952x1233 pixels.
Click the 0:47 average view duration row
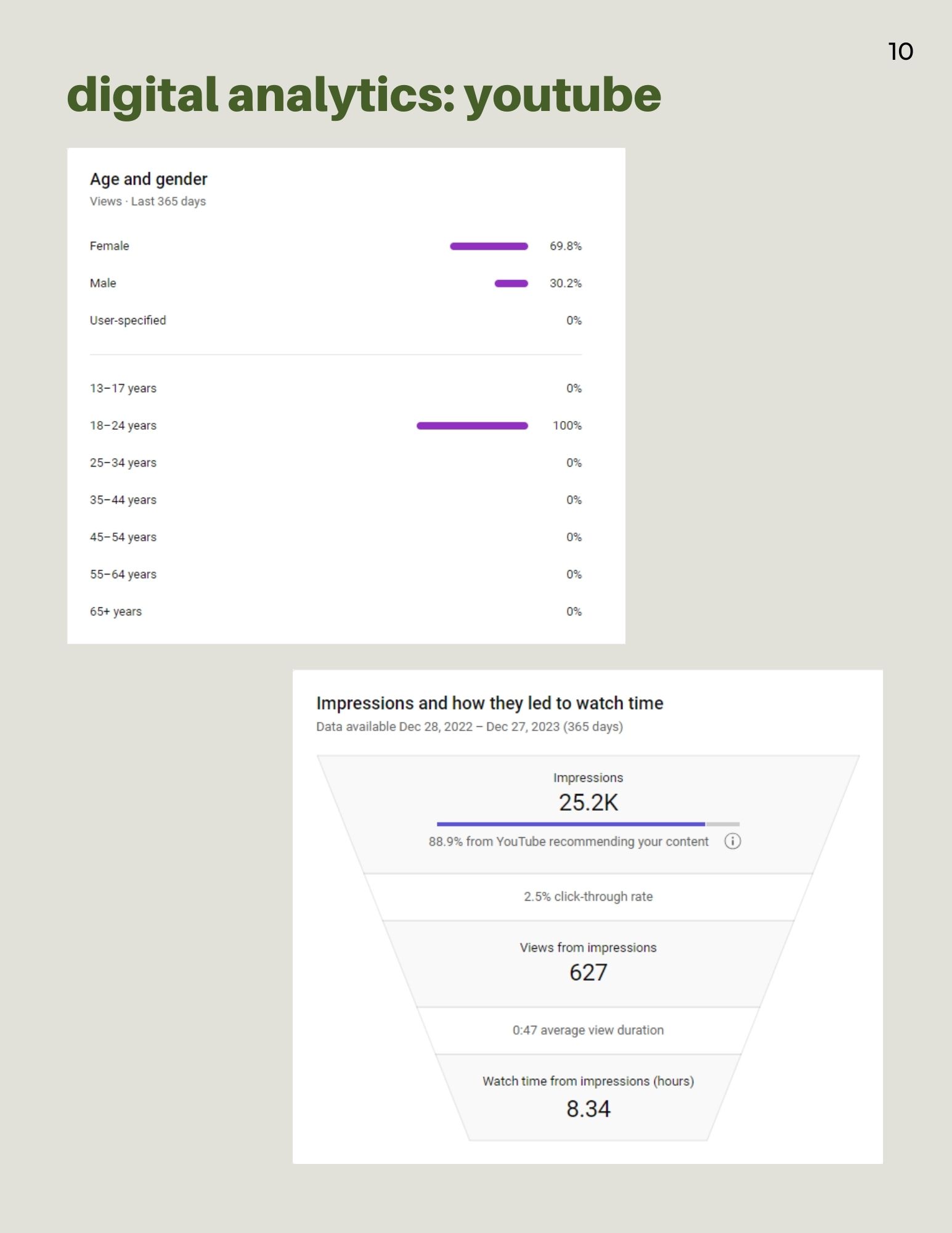pos(588,1030)
